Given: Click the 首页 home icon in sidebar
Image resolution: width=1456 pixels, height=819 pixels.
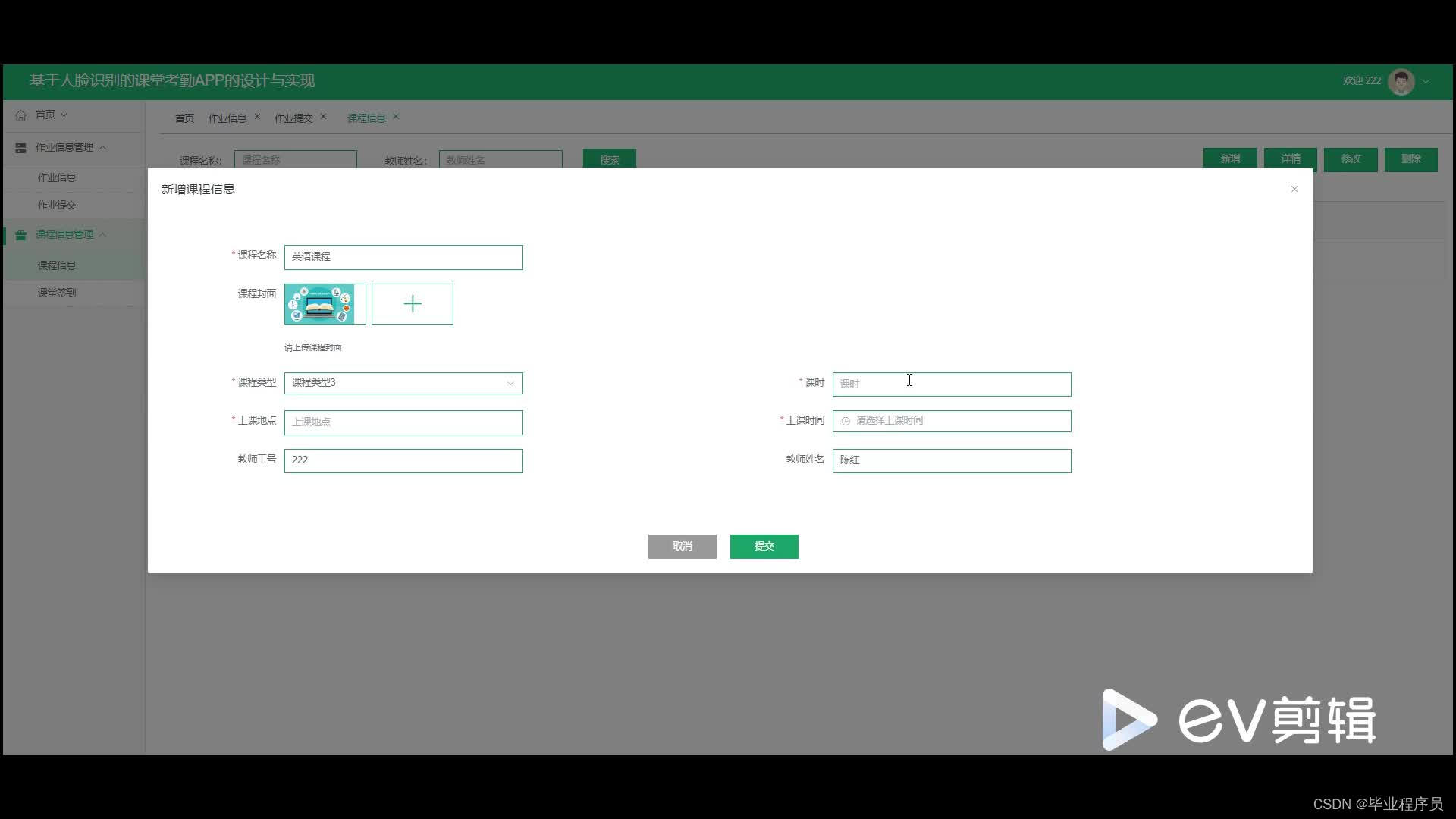Looking at the screenshot, I should coord(22,114).
